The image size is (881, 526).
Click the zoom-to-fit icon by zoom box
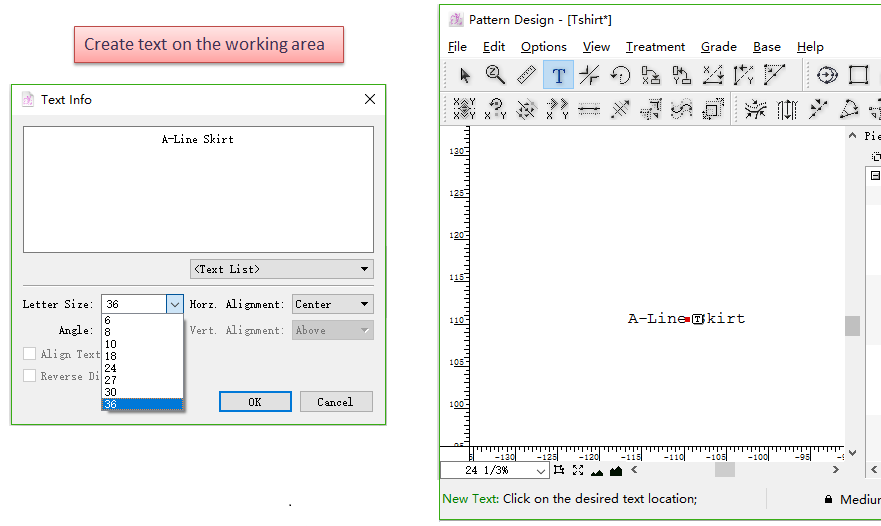pyautogui.click(x=578, y=470)
